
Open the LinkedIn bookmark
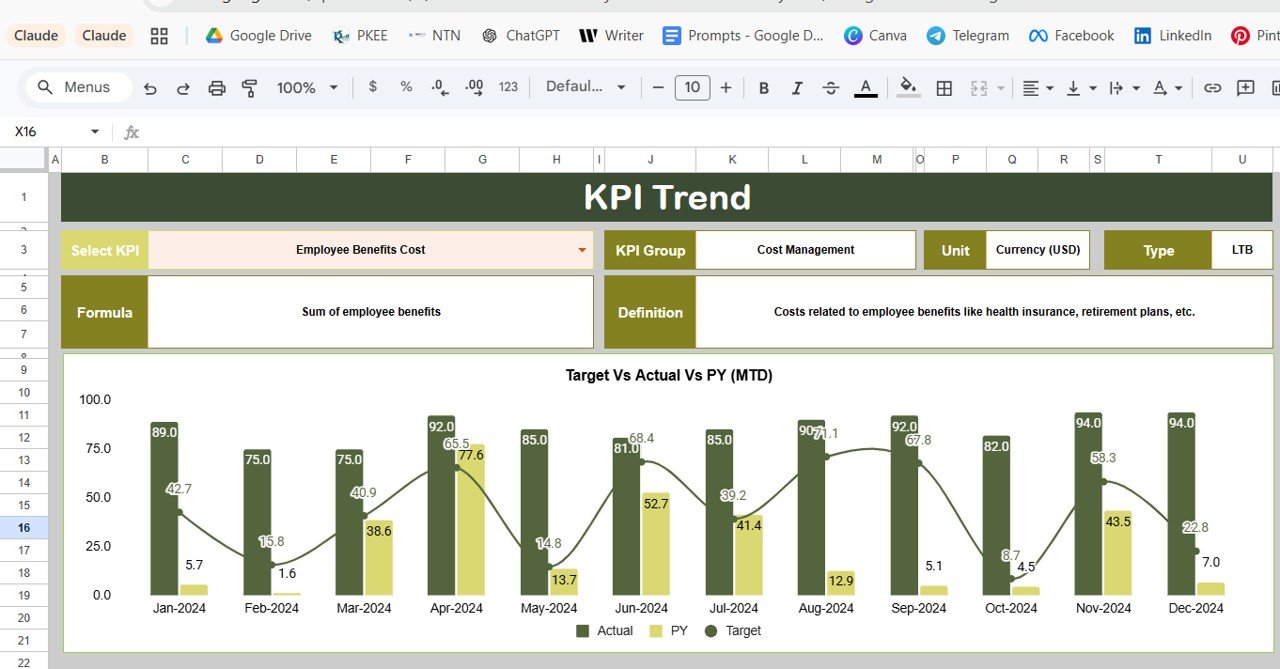point(1172,36)
